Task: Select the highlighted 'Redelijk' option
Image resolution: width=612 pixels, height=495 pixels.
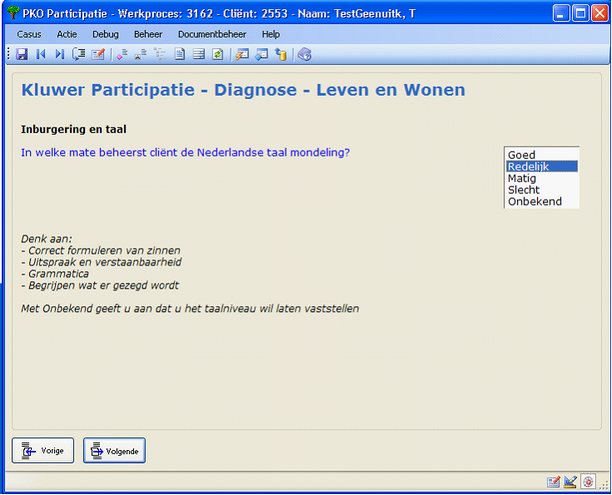Action: coord(542,167)
